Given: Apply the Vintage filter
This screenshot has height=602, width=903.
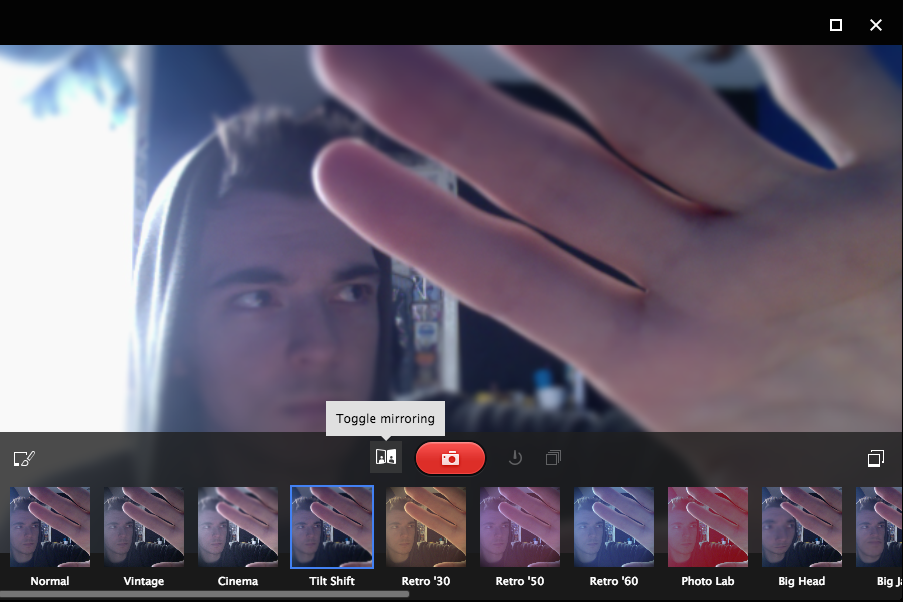Looking at the screenshot, I should (x=144, y=527).
